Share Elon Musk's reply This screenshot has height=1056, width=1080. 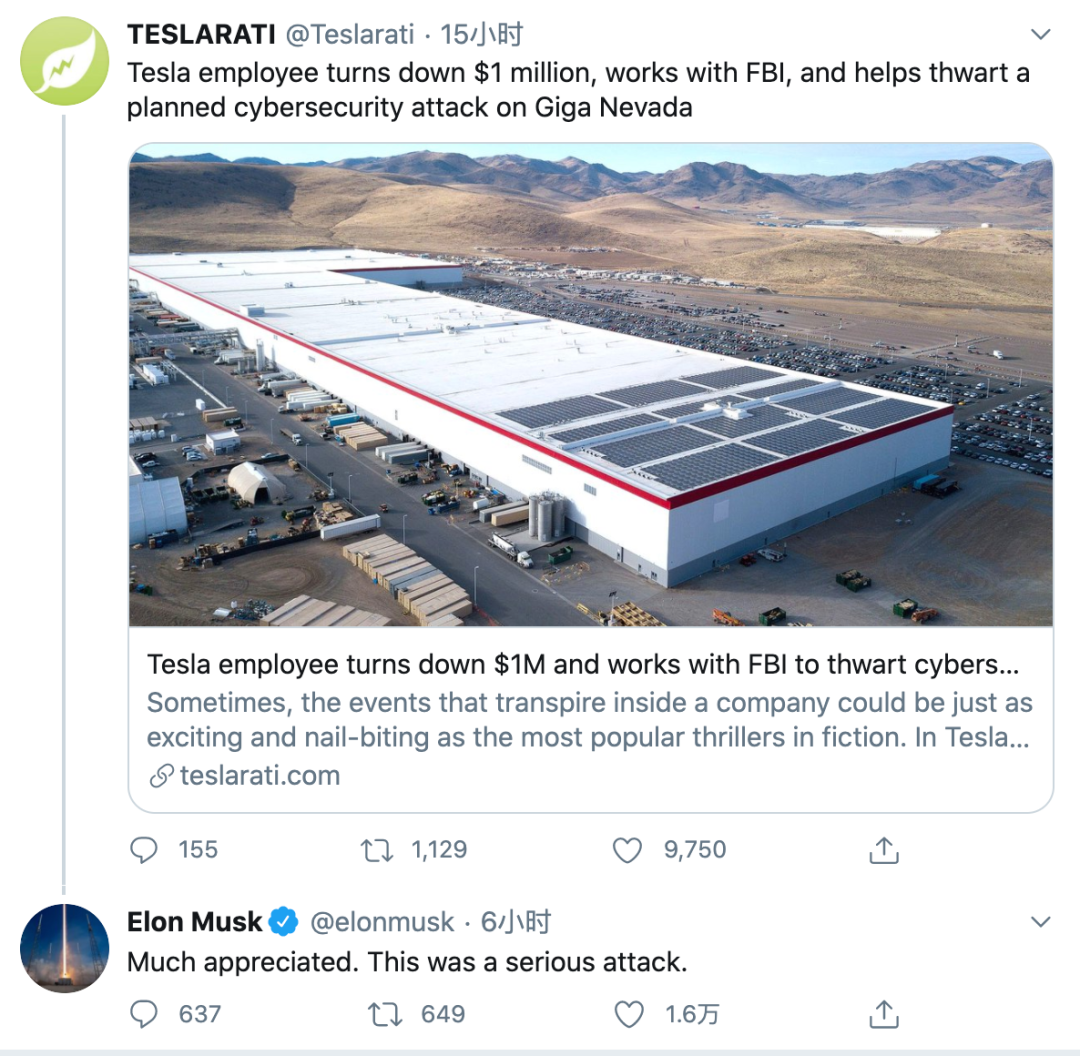pos(883,1014)
